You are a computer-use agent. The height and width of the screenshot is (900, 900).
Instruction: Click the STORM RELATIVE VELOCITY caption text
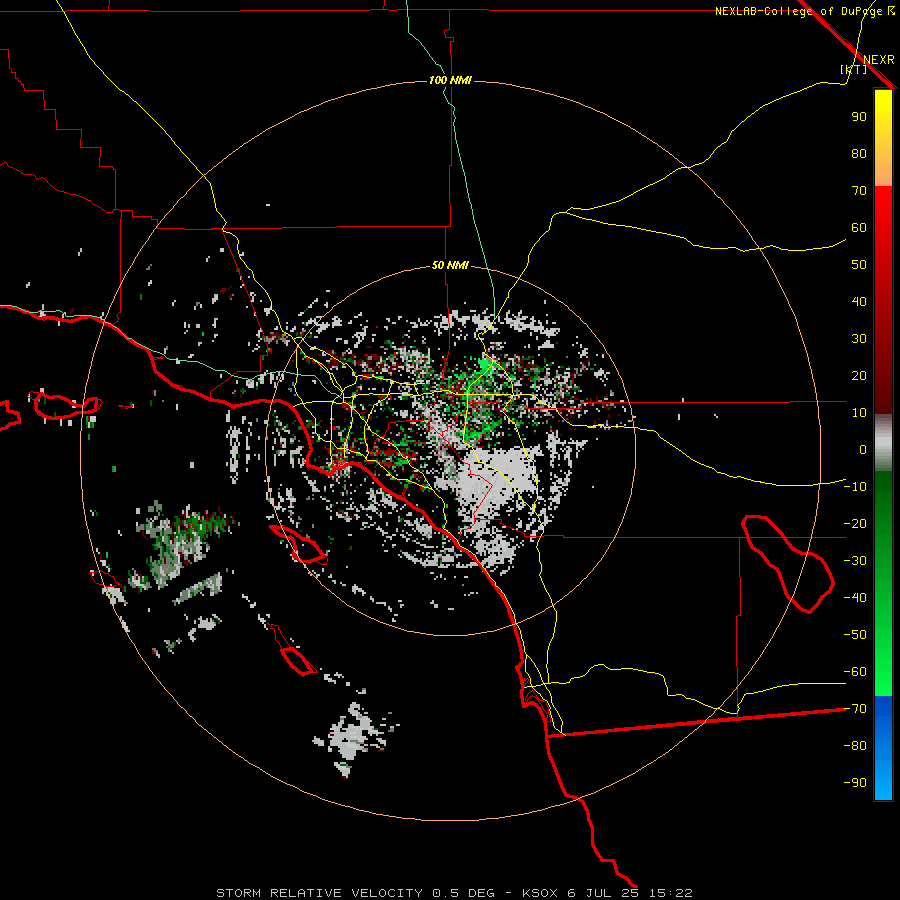[319, 893]
